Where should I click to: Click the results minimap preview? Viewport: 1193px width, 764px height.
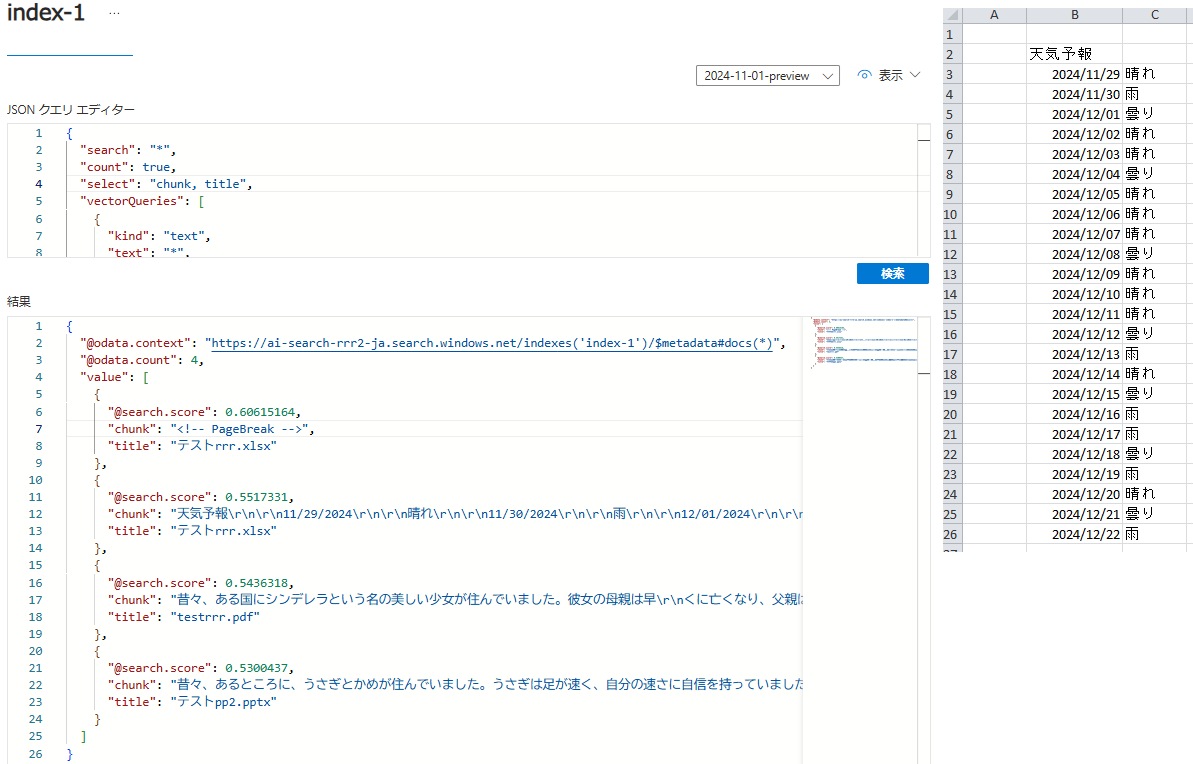864,342
